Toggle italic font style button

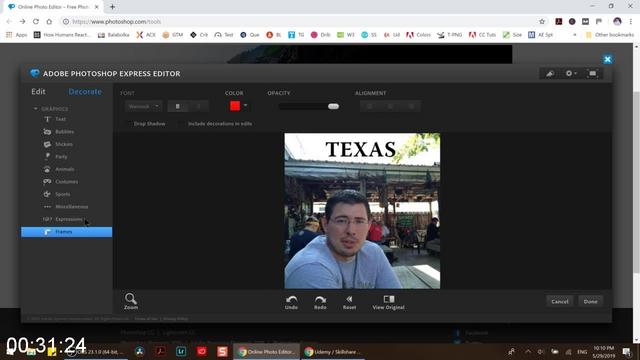pyautogui.click(x=199, y=107)
